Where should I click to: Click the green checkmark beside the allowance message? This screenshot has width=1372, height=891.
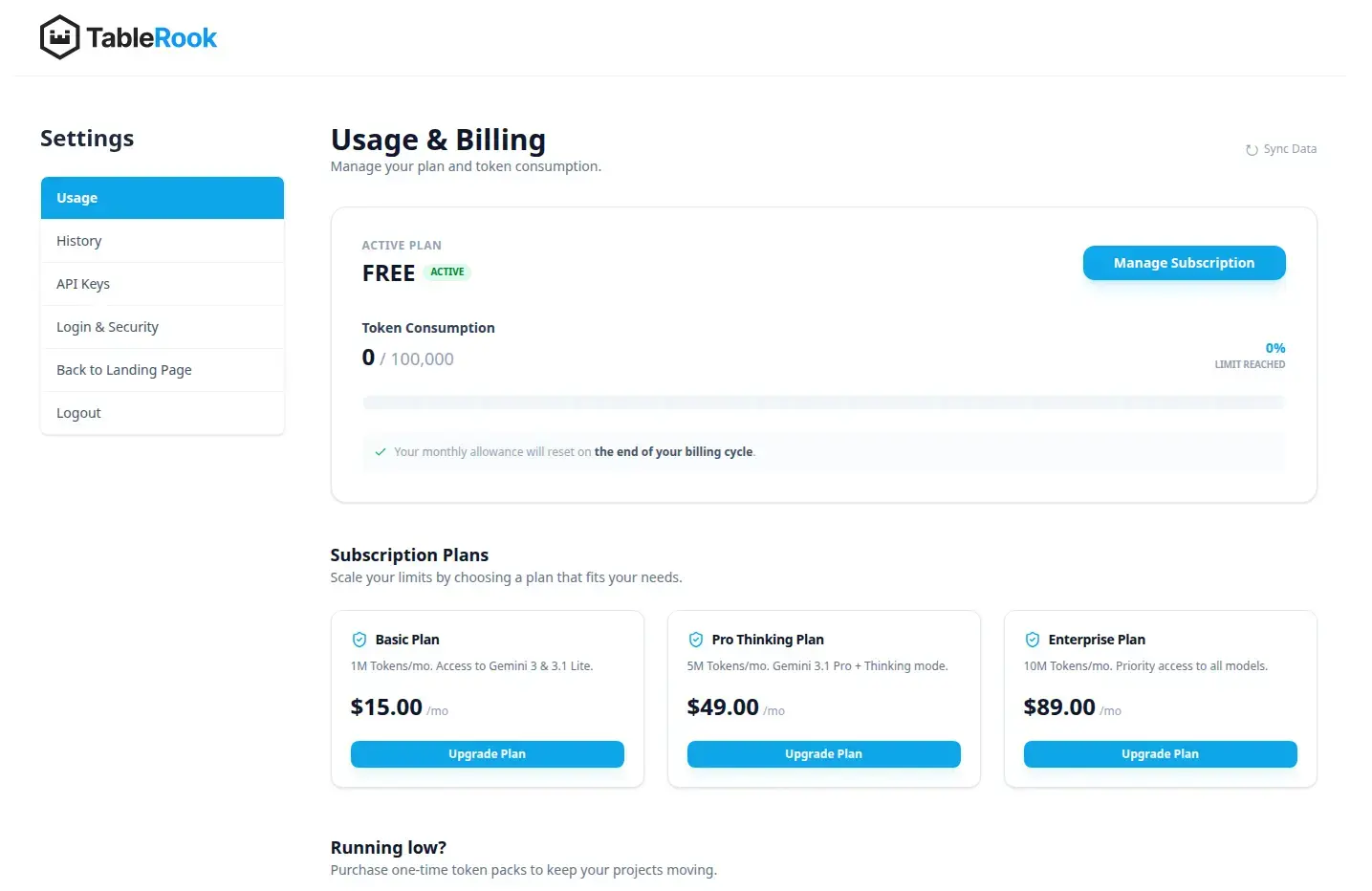pos(380,451)
